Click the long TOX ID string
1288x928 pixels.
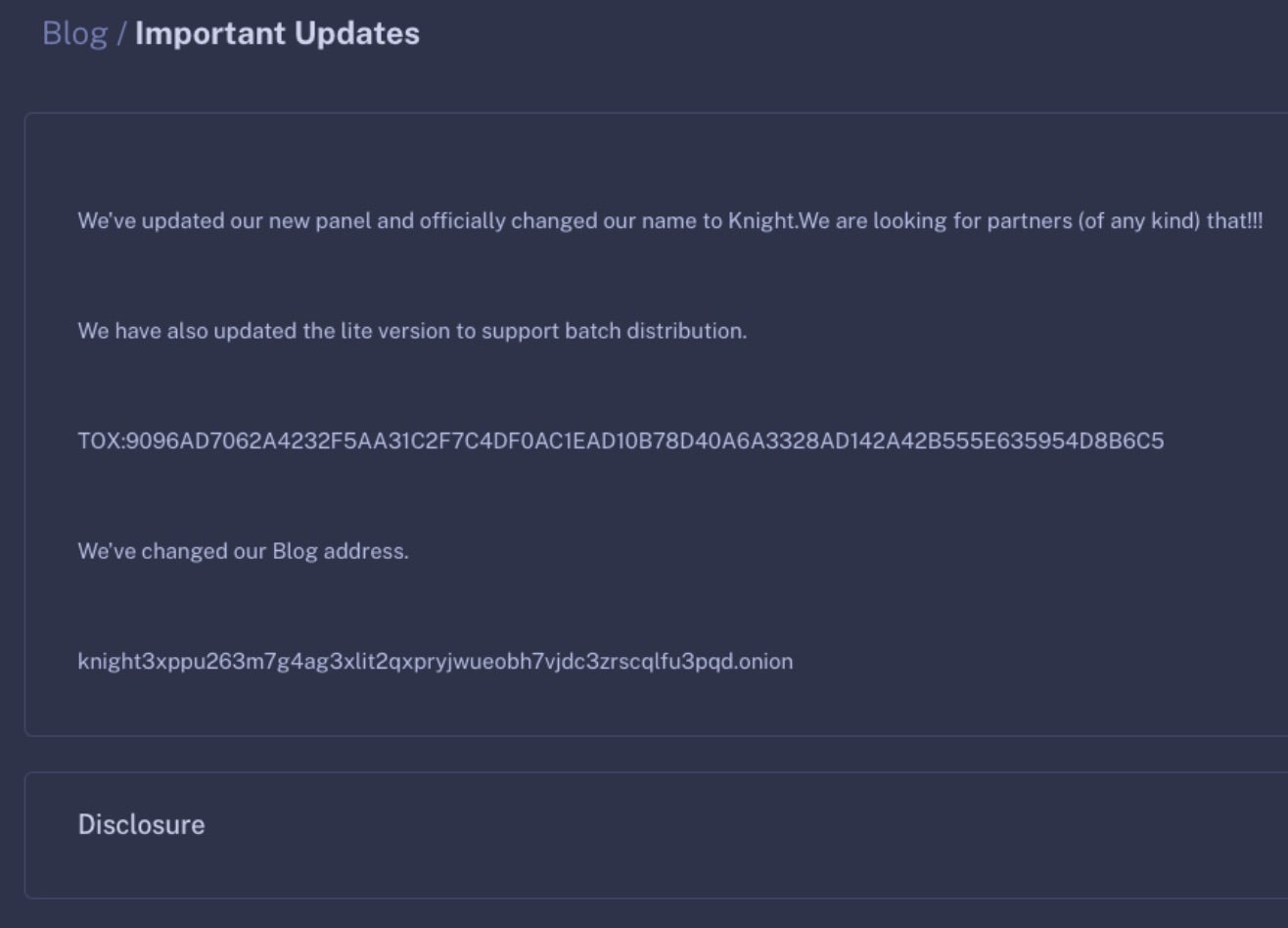[x=645, y=441]
